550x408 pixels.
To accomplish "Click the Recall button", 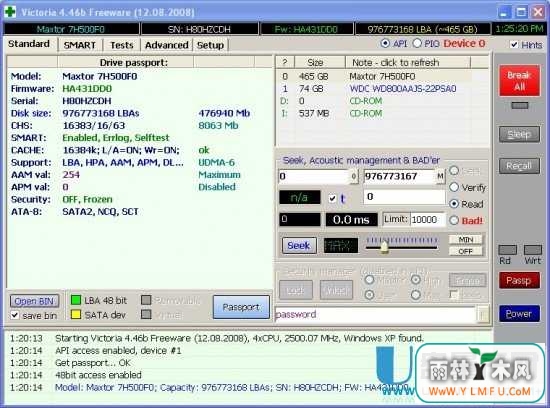I will point(519,166).
